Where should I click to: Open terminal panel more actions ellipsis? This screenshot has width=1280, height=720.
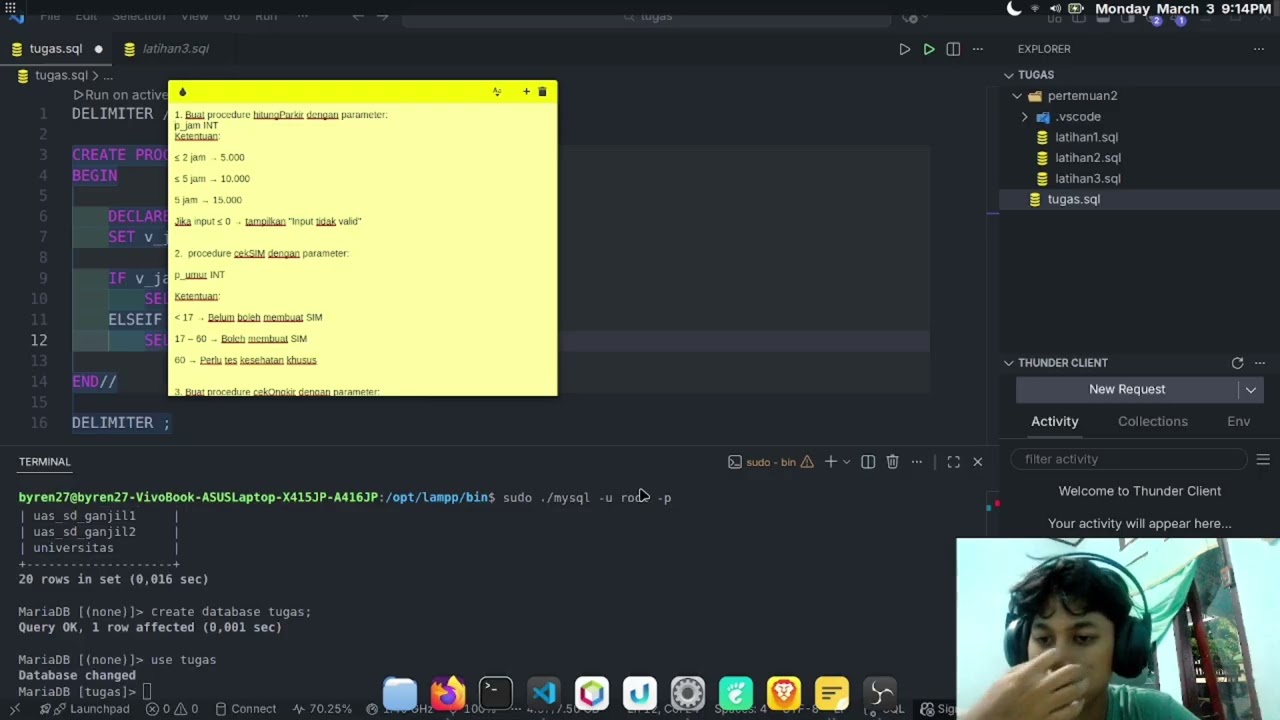pyautogui.click(x=917, y=462)
